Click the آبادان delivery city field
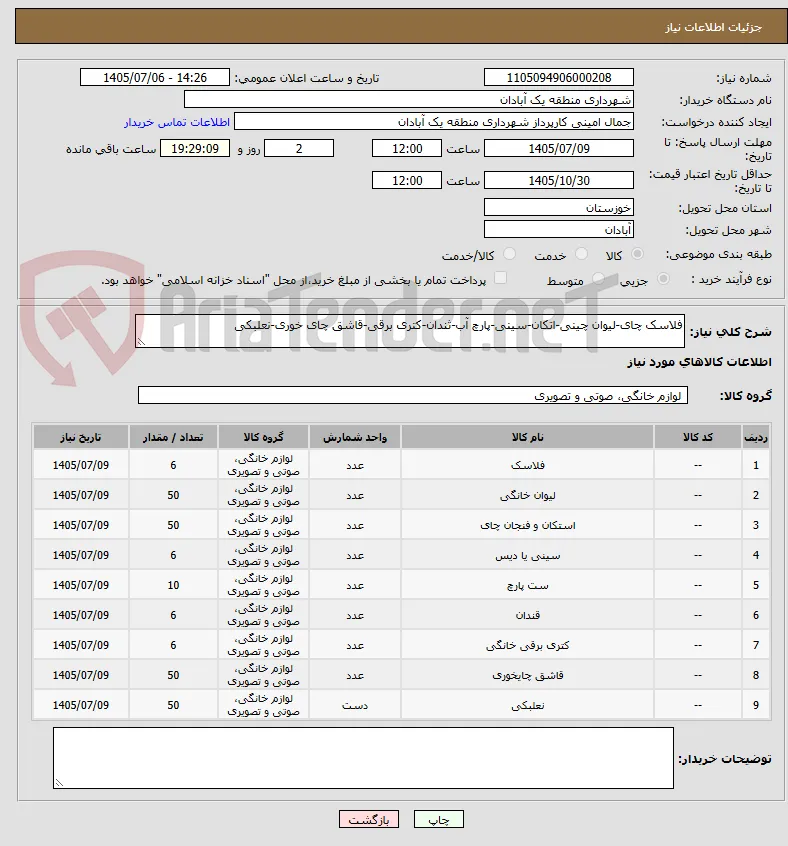The image size is (788, 846). [x=559, y=230]
